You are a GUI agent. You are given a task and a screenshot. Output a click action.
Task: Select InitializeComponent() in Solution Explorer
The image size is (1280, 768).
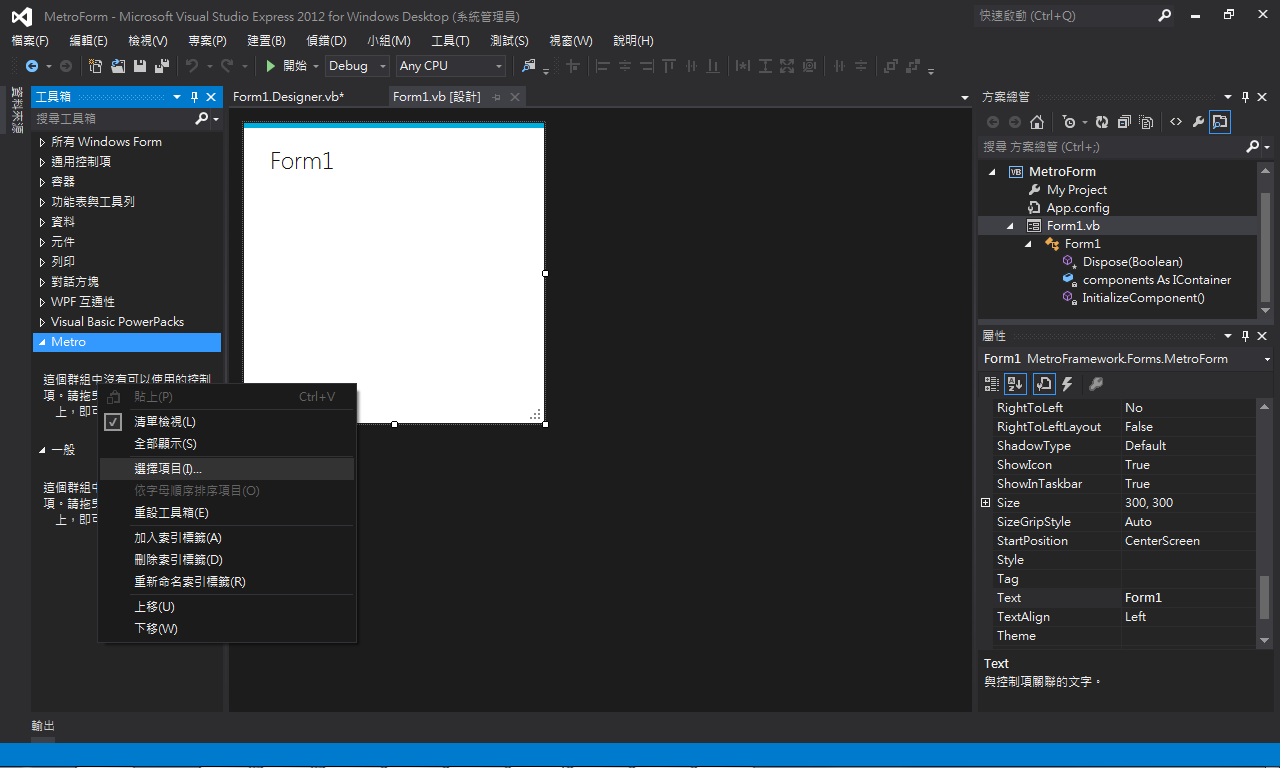point(1143,298)
